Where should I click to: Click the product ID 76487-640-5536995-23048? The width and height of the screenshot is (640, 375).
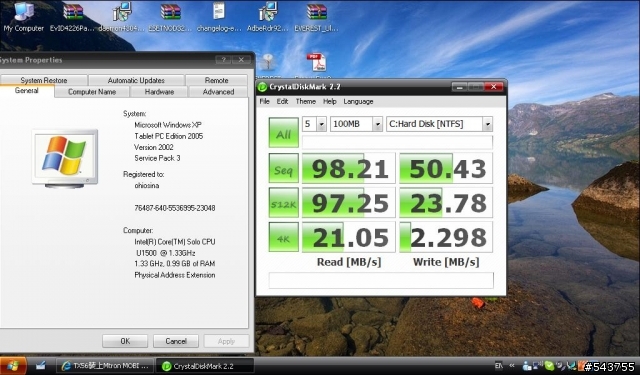pos(175,208)
